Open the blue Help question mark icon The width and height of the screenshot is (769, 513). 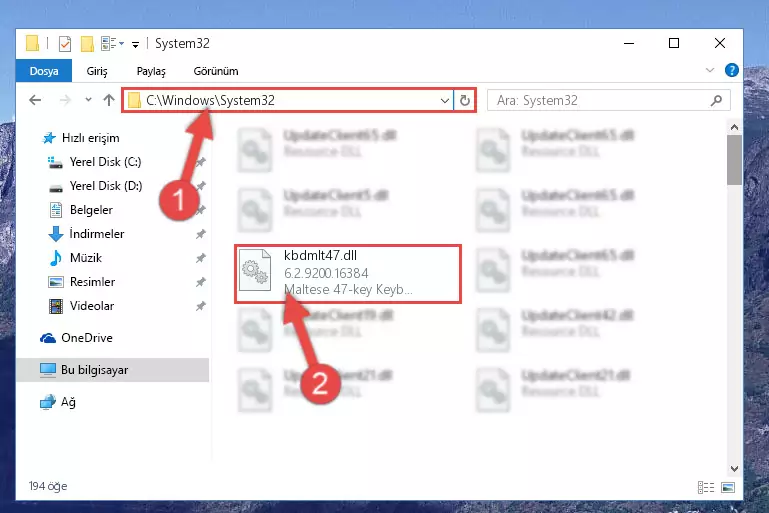pyautogui.click(x=731, y=70)
